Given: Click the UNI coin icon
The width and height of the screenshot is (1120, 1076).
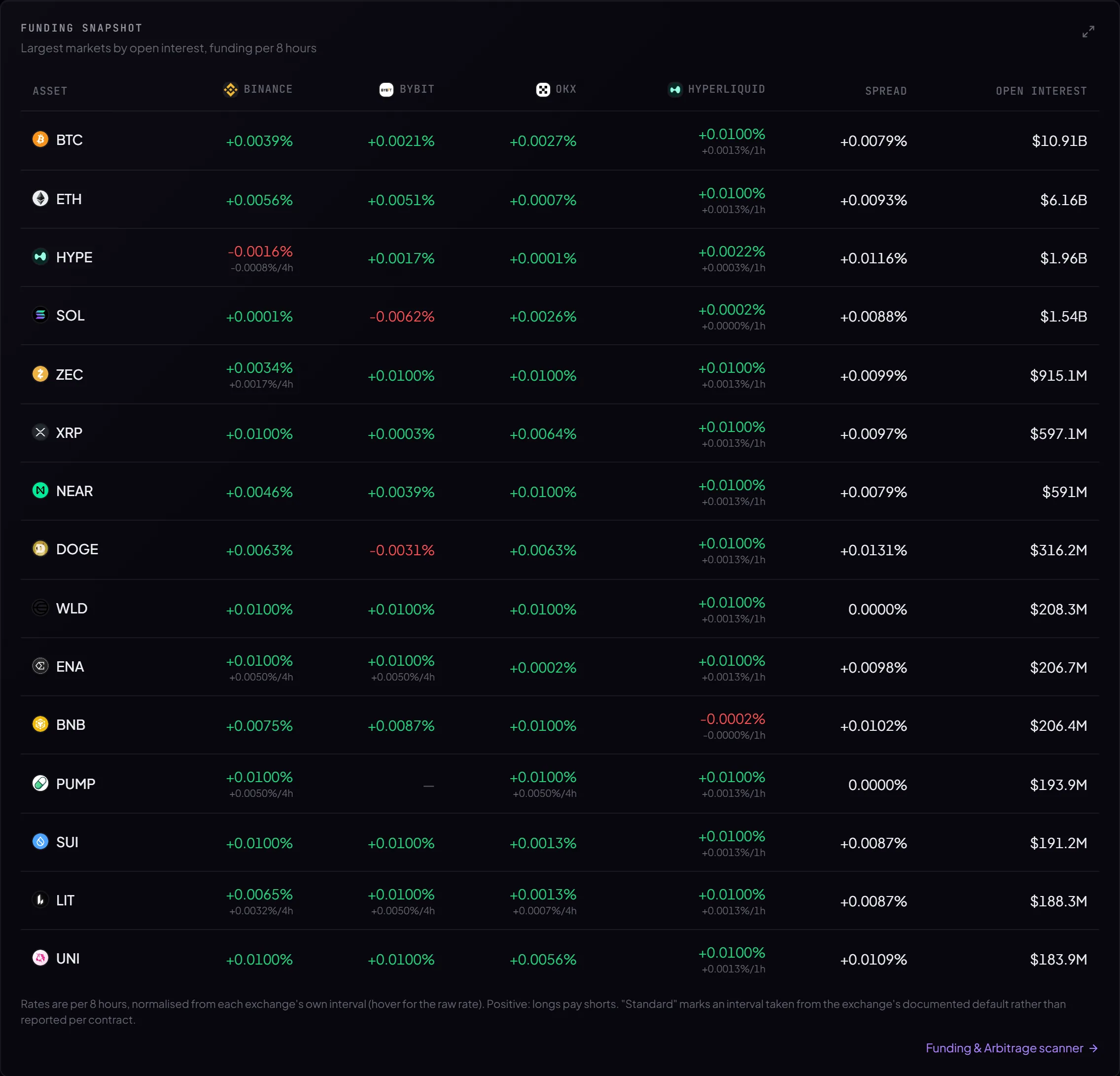Looking at the screenshot, I should point(40,958).
